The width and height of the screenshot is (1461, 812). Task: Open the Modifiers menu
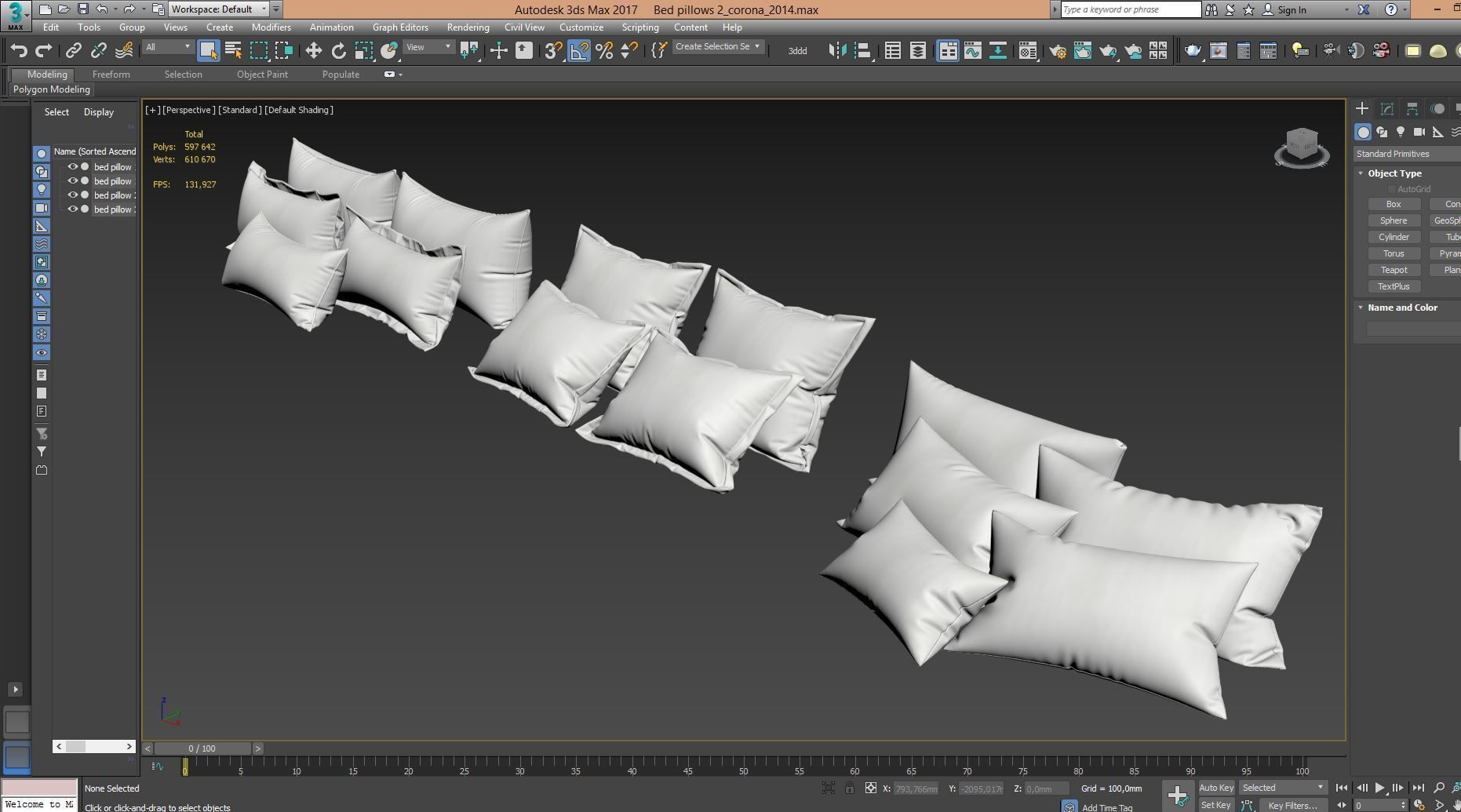click(x=271, y=27)
